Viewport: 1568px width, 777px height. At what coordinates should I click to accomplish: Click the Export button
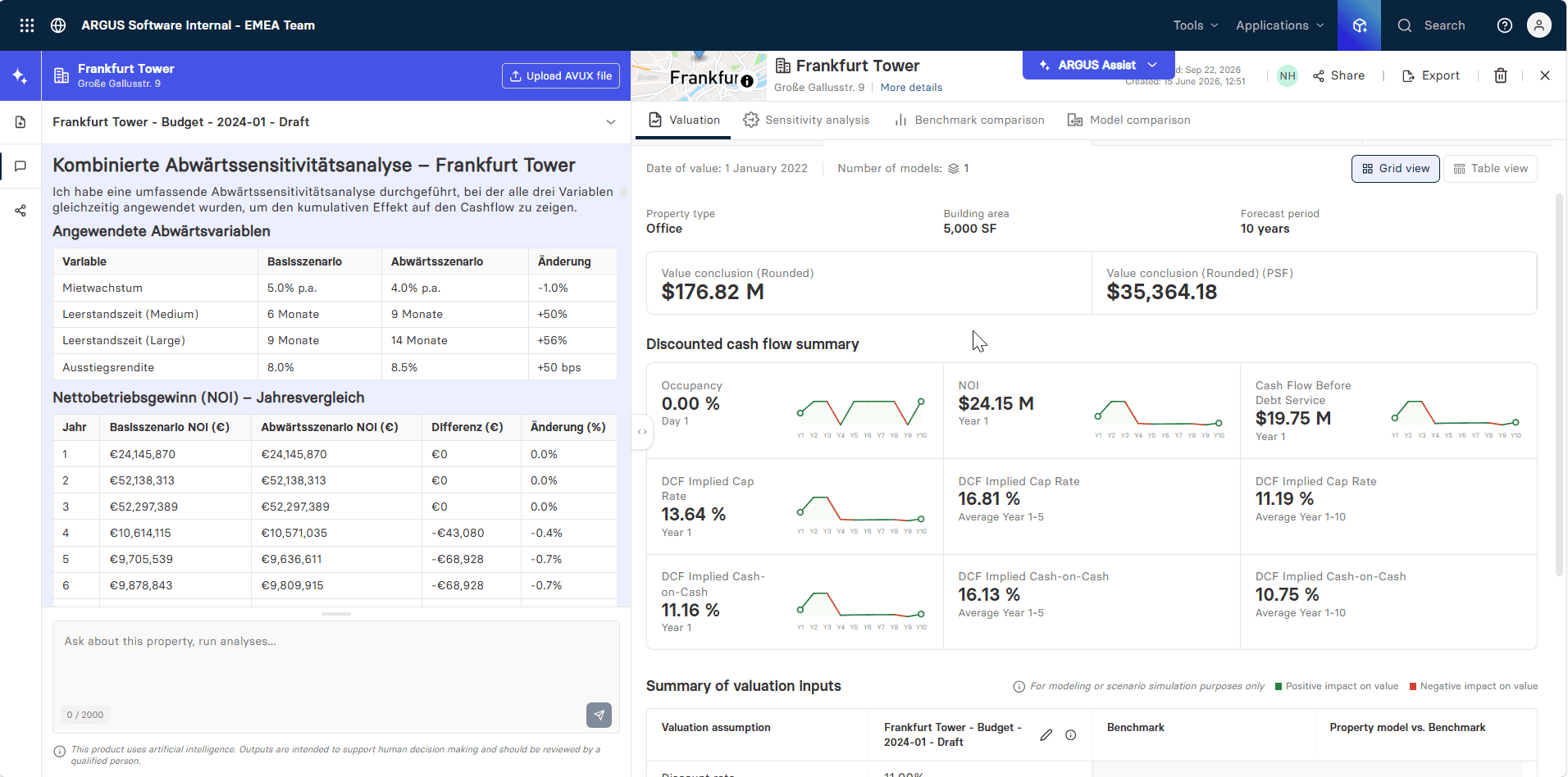pos(1431,75)
